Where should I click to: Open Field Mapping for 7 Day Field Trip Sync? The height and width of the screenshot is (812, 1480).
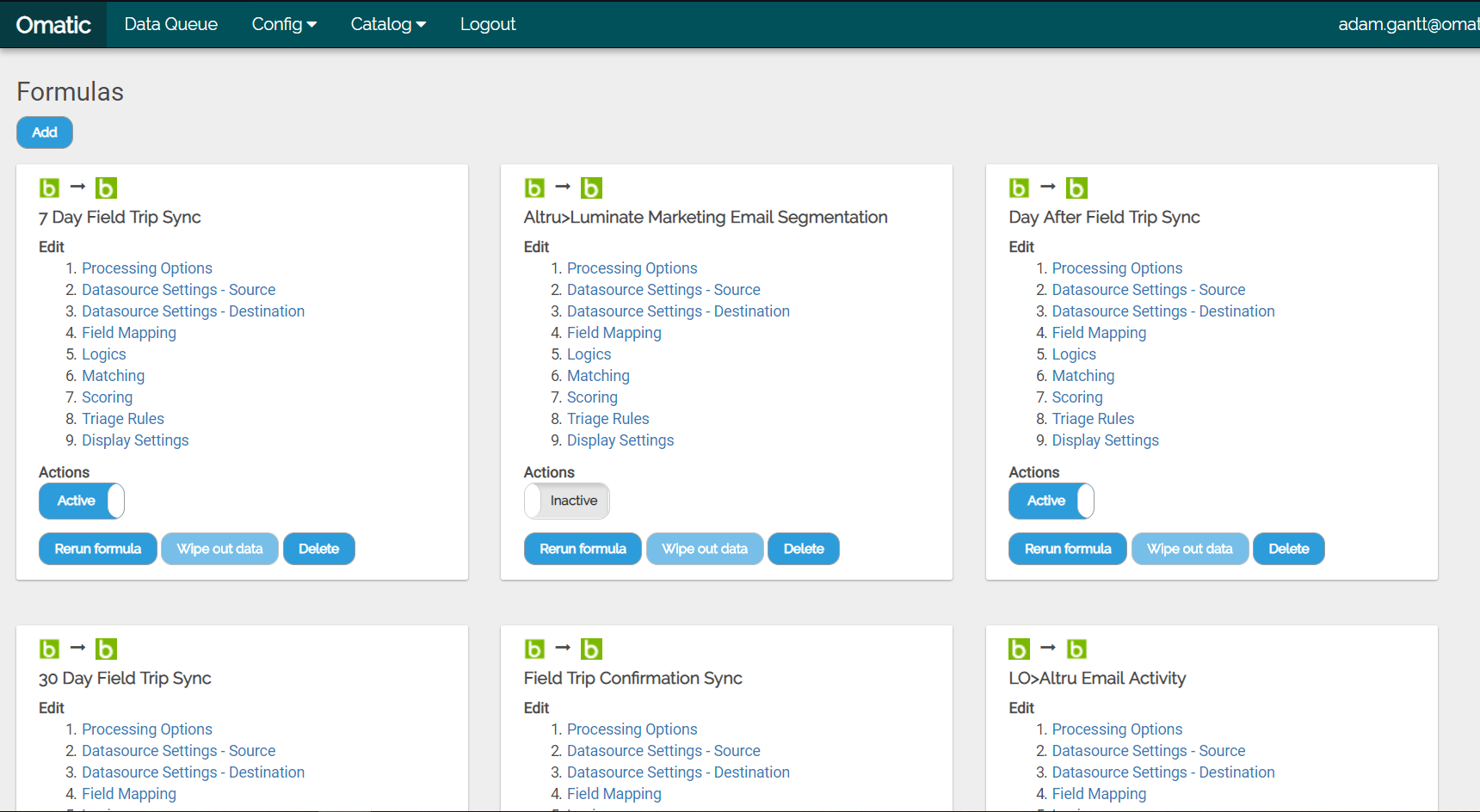coord(129,333)
